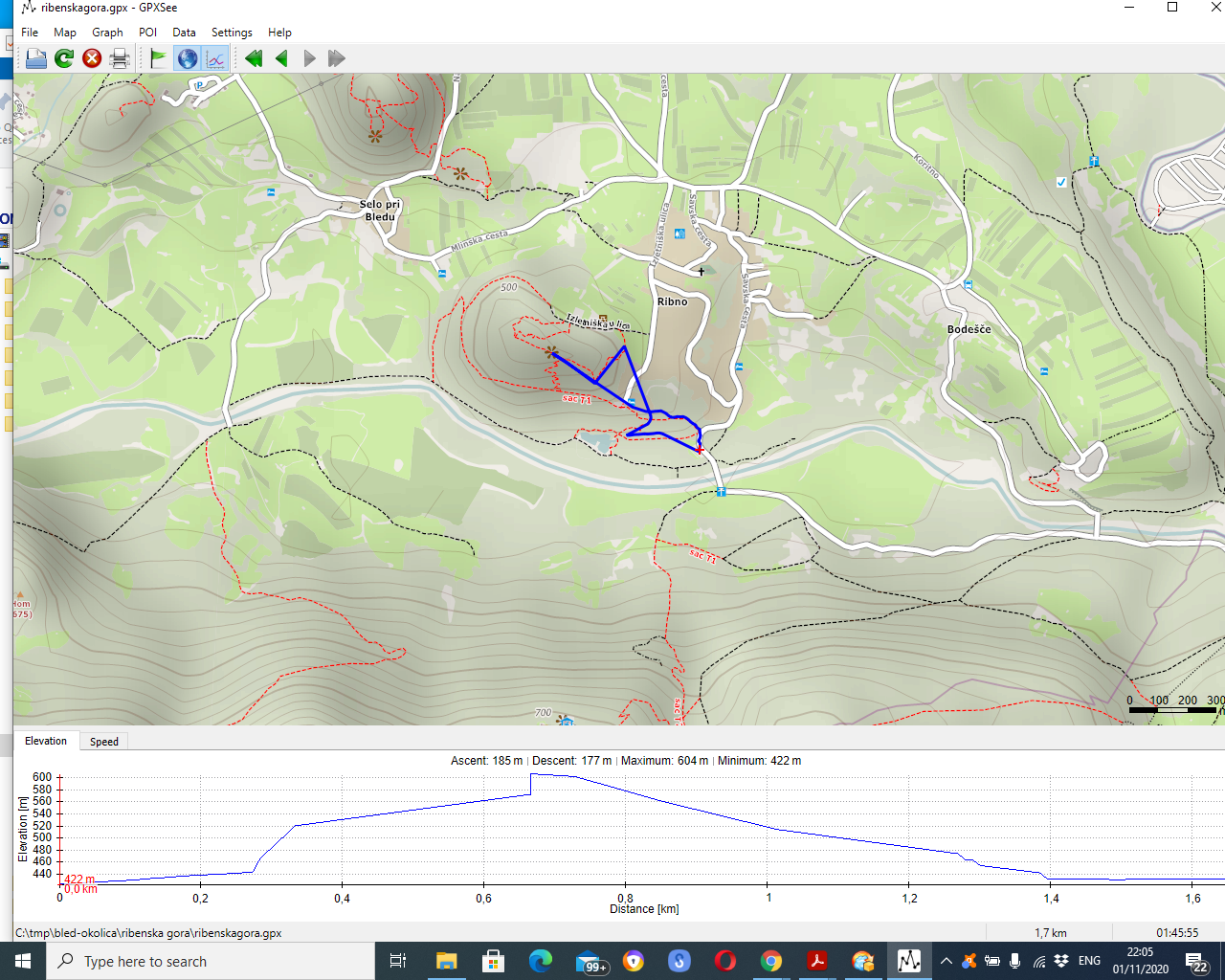Click the red waypoint marker on the track
This screenshot has height=980, width=1225.
pyautogui.click(x=700, y=450)
